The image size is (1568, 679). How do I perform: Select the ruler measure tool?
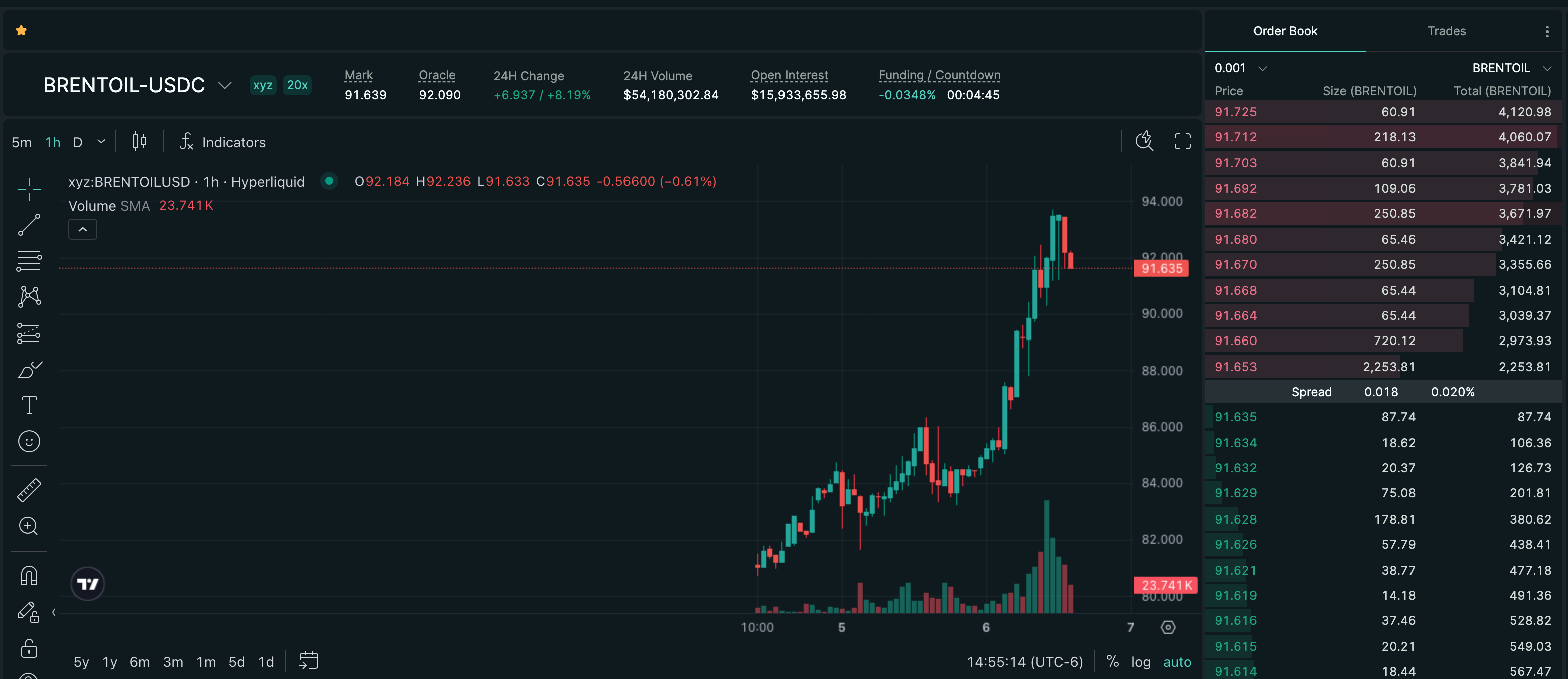coord(29,490)
